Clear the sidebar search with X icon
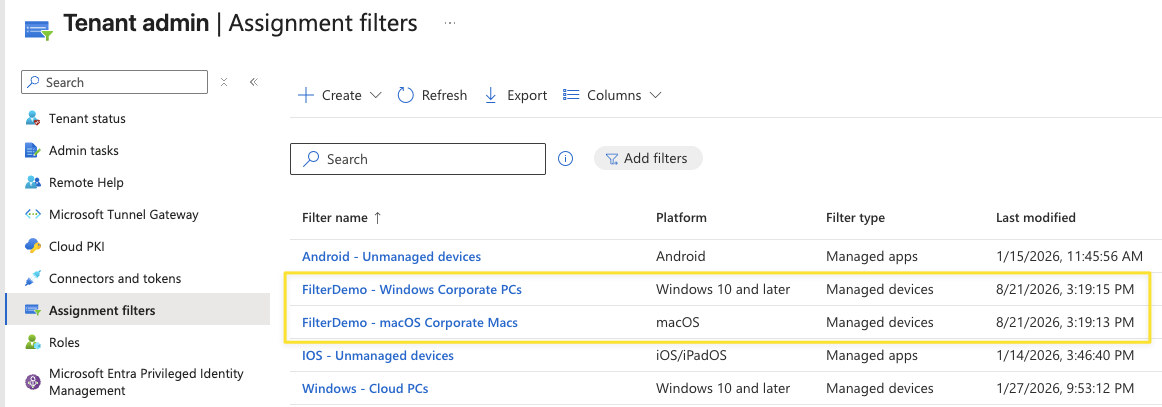 [224, 82]
